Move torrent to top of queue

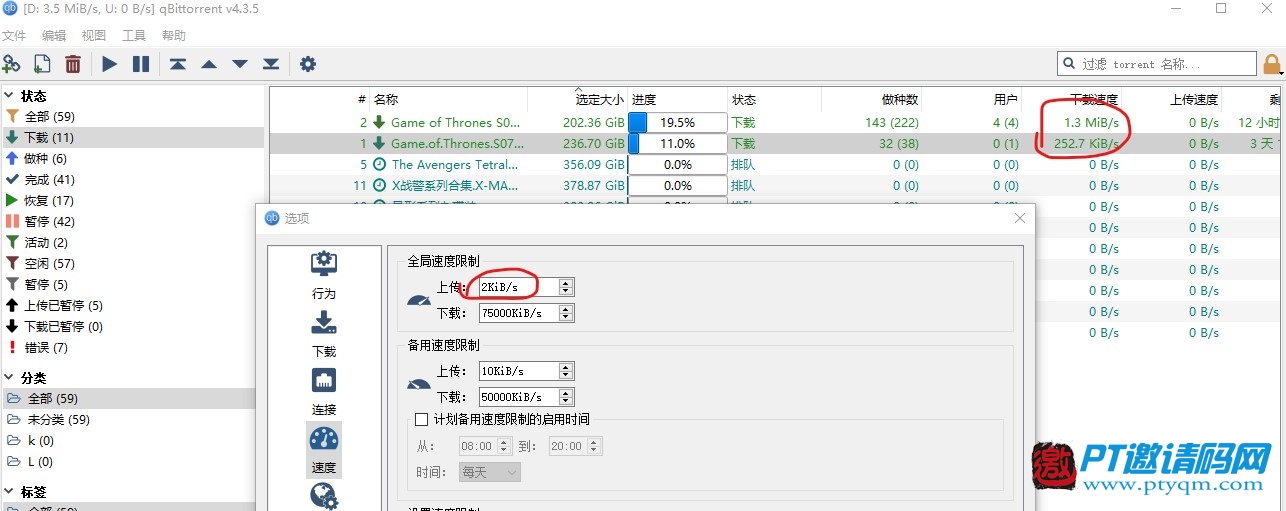click(x=177, y=64)
